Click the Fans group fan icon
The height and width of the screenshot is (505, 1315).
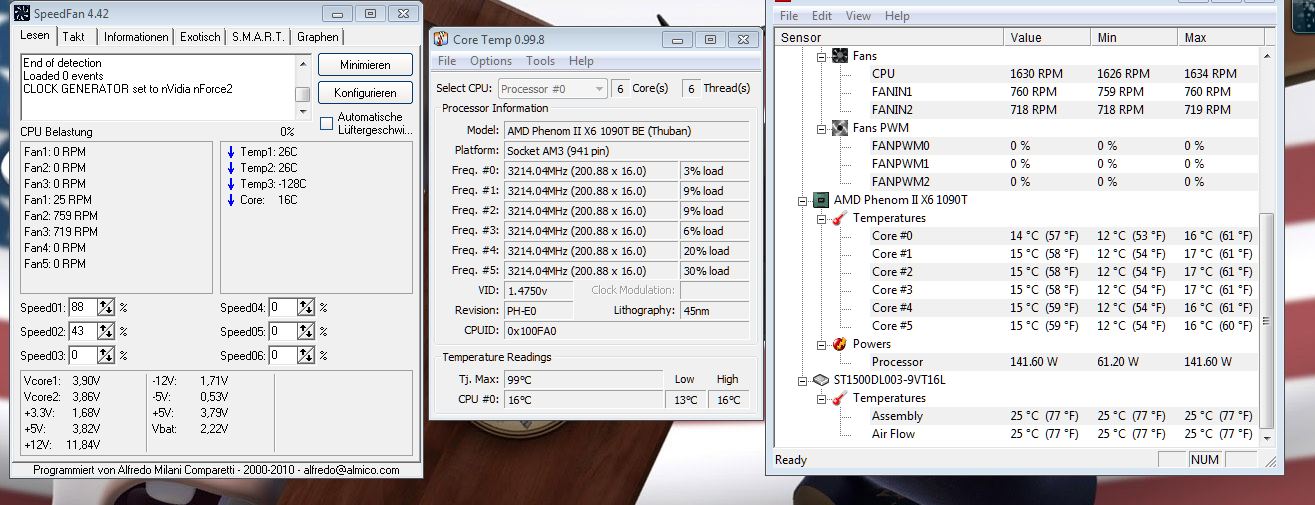point(840,56)
